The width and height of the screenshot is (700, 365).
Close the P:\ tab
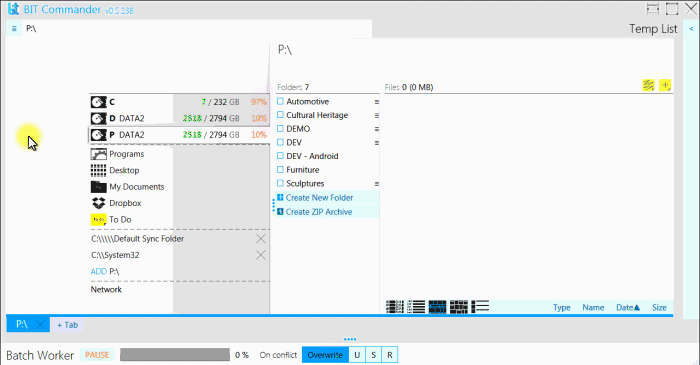41,324
